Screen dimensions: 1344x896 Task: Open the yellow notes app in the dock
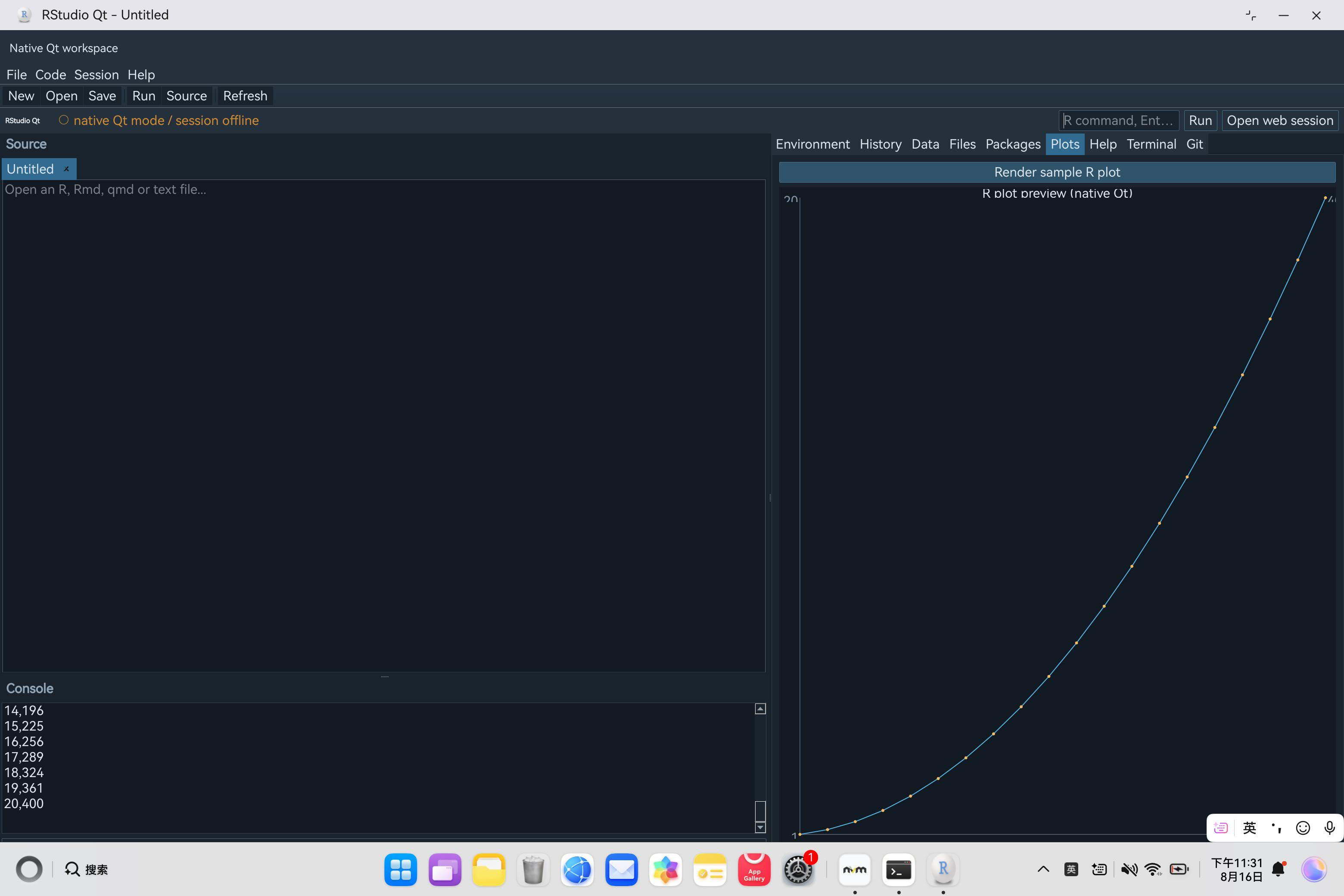(x=710, y=870)
